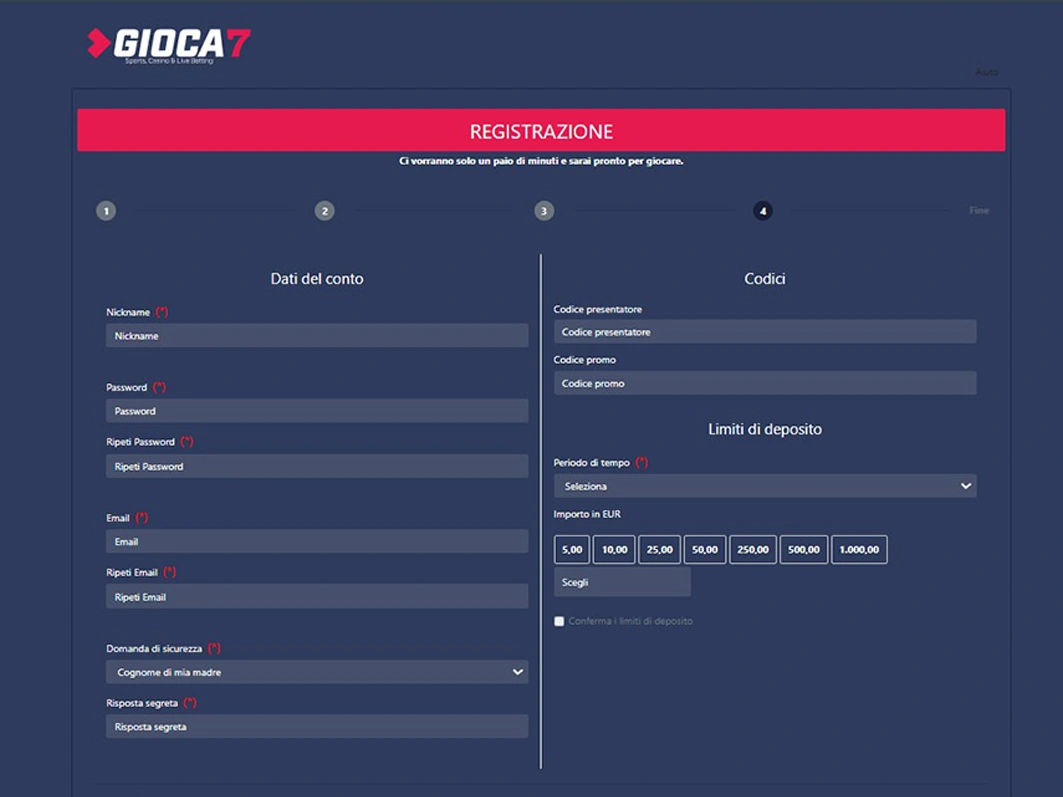Image resolution: width=1063 pixels, height=797 pixels.
Task: Open the Domanda di sicurezza dropdown
Action: [317, 672]
